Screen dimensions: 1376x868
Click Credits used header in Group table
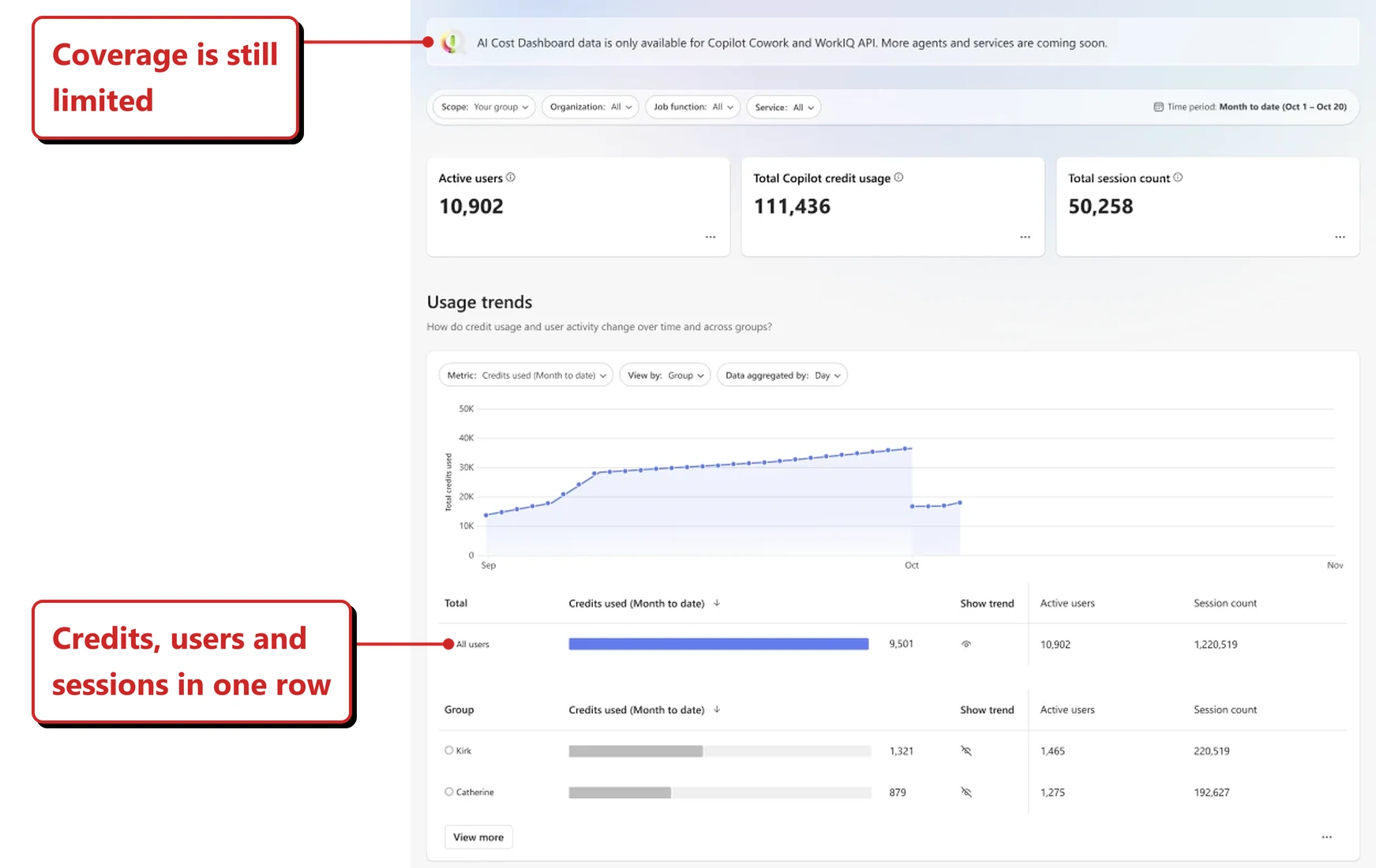pyautogui.click(x=636, y=709)
